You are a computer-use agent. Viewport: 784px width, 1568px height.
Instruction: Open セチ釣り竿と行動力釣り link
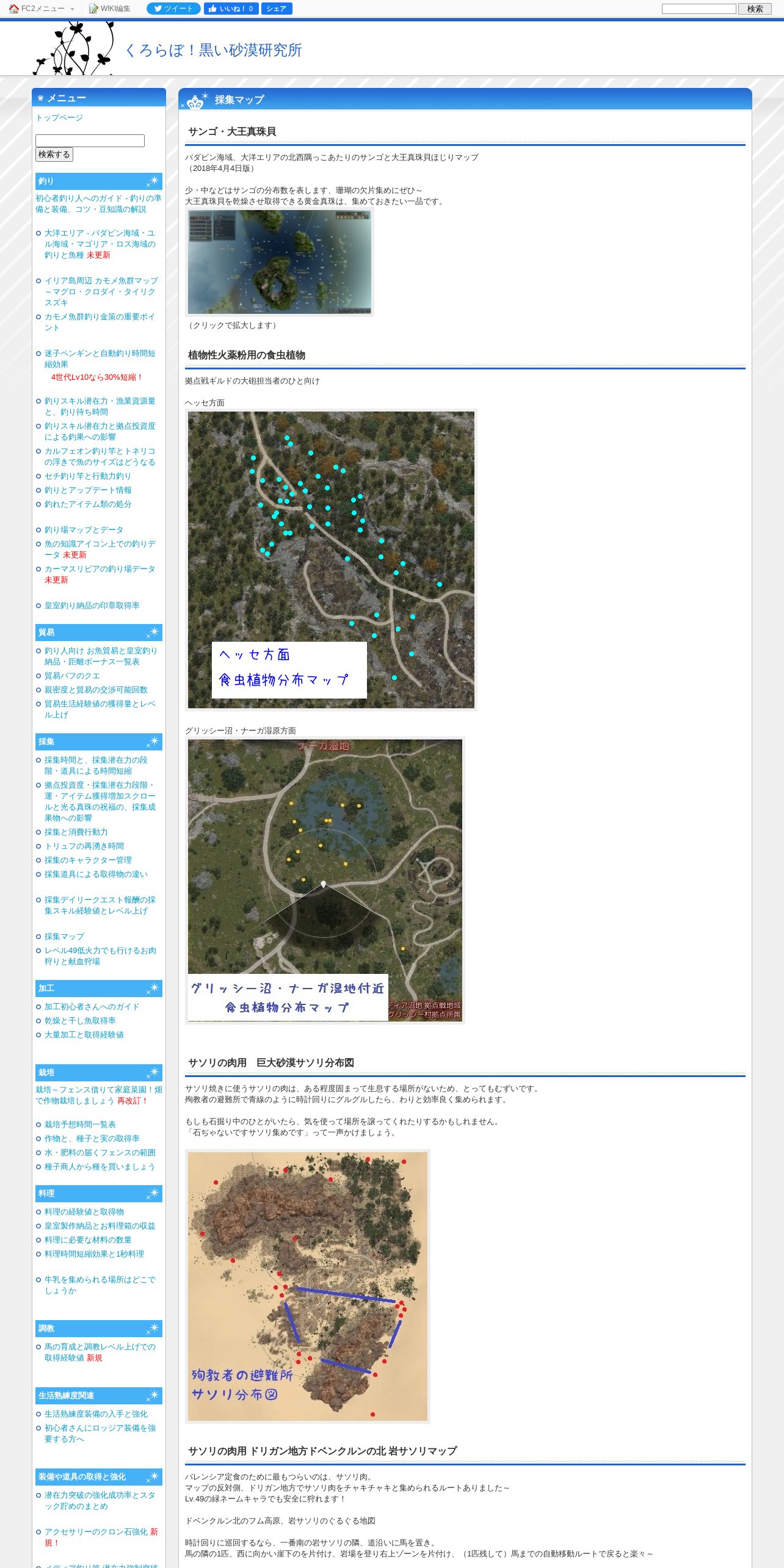(88, 476)
